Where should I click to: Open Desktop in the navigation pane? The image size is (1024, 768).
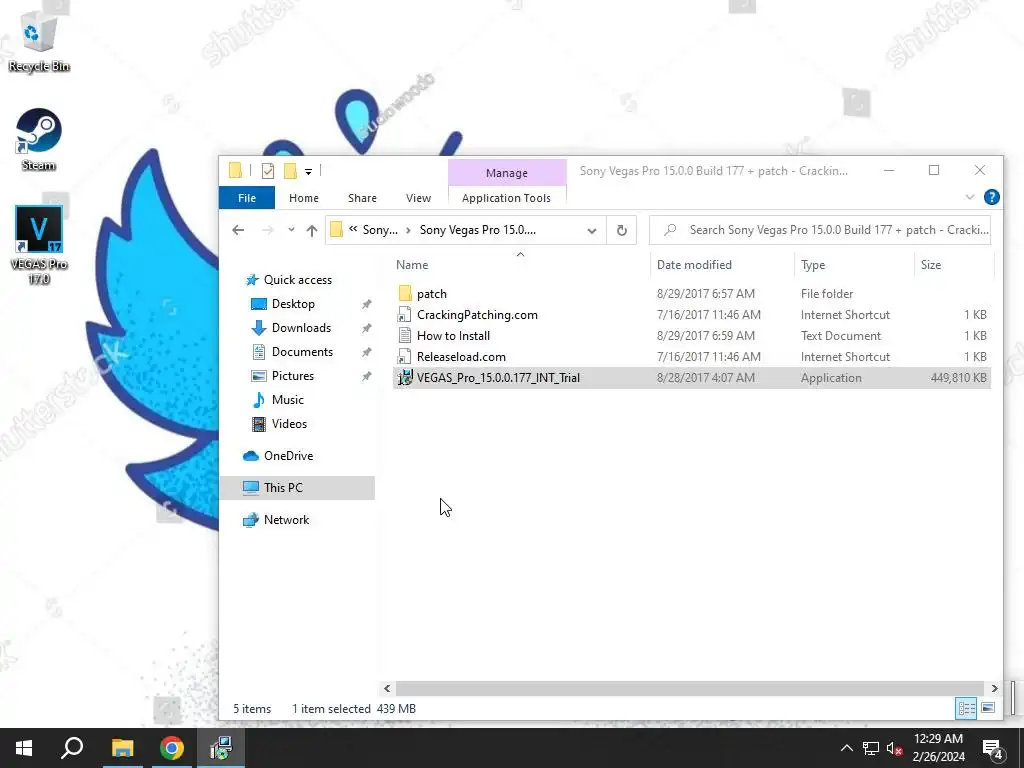(293, 304)
